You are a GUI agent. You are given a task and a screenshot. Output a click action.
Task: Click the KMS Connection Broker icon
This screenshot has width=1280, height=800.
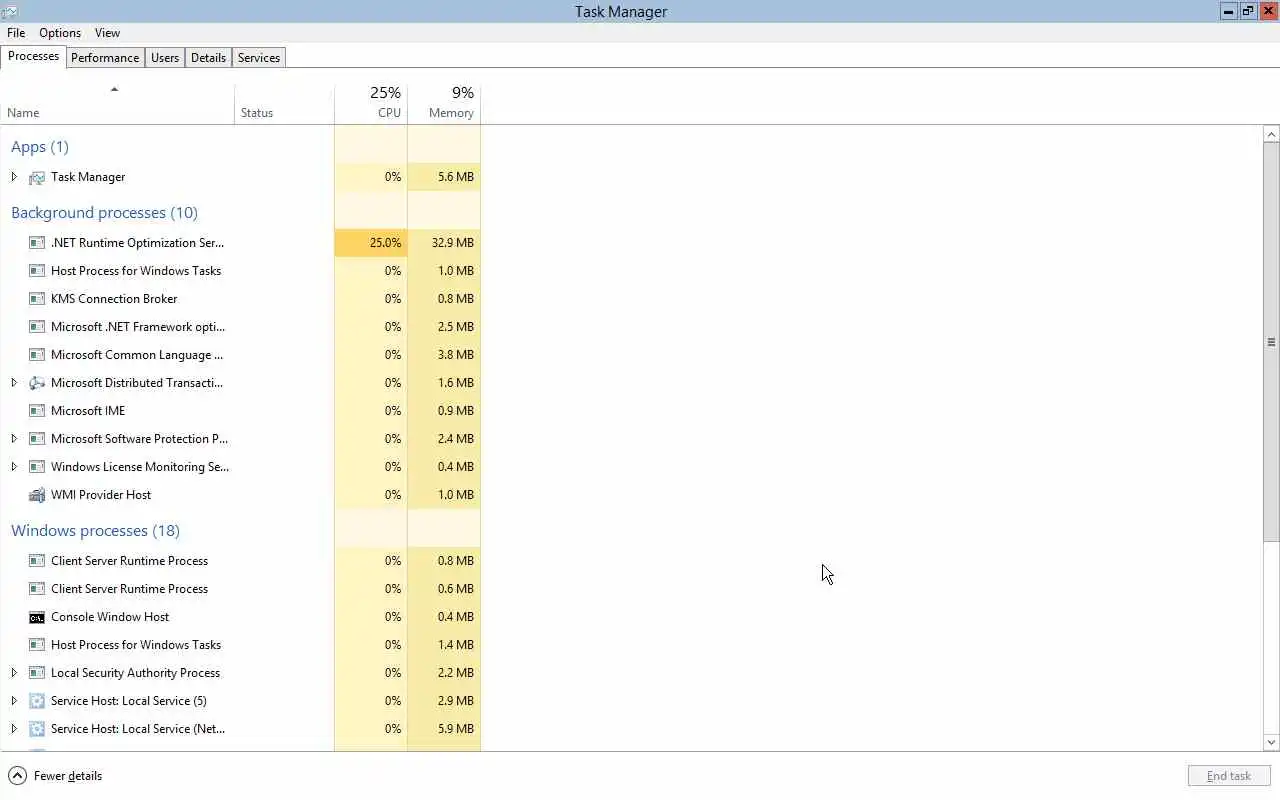[37, 299]
